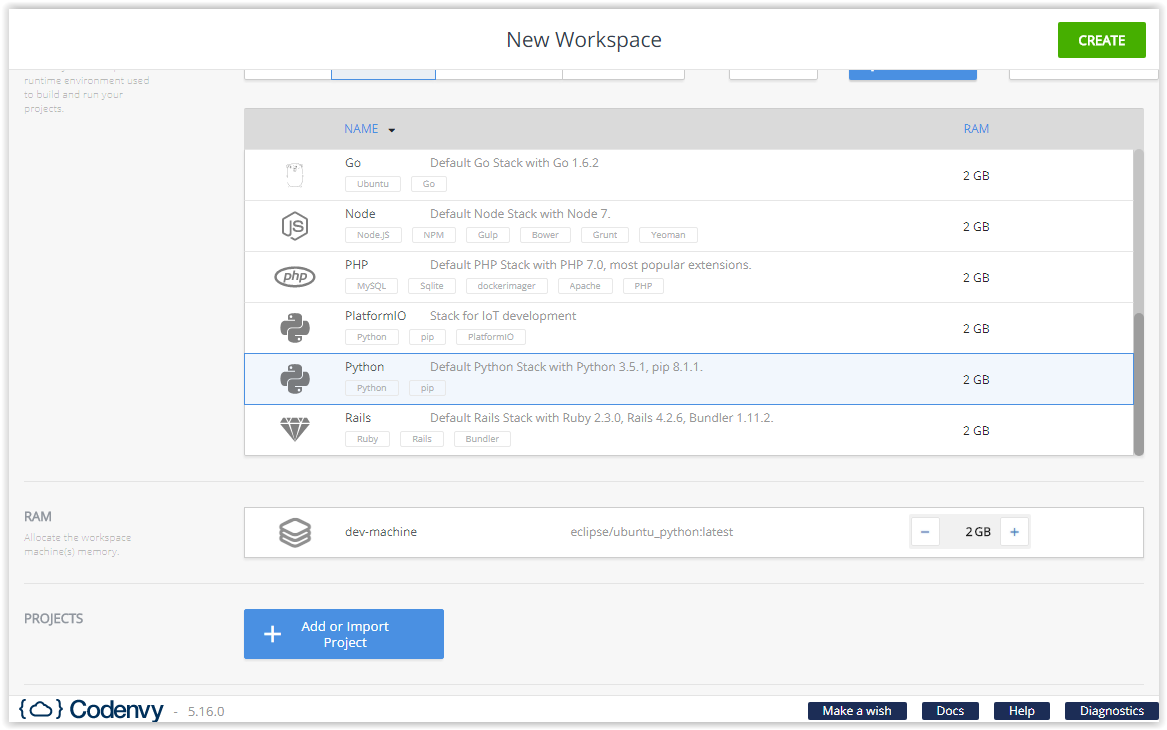Open the Docs link in footer
Image resolution: width=1167 pixels, height=730 pixels.
tap(950, 711)
